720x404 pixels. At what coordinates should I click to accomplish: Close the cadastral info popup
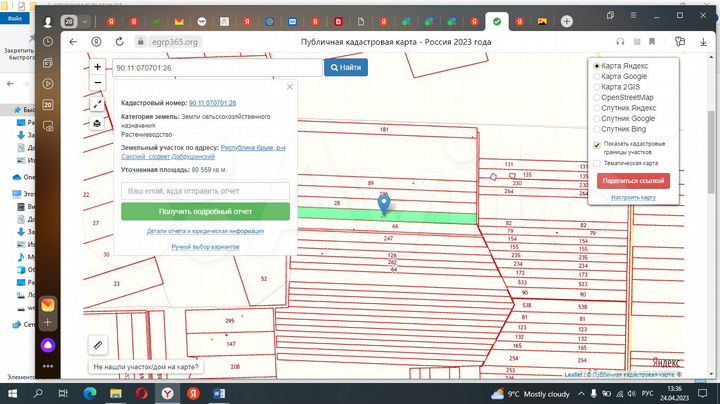[x=290, y=87]
